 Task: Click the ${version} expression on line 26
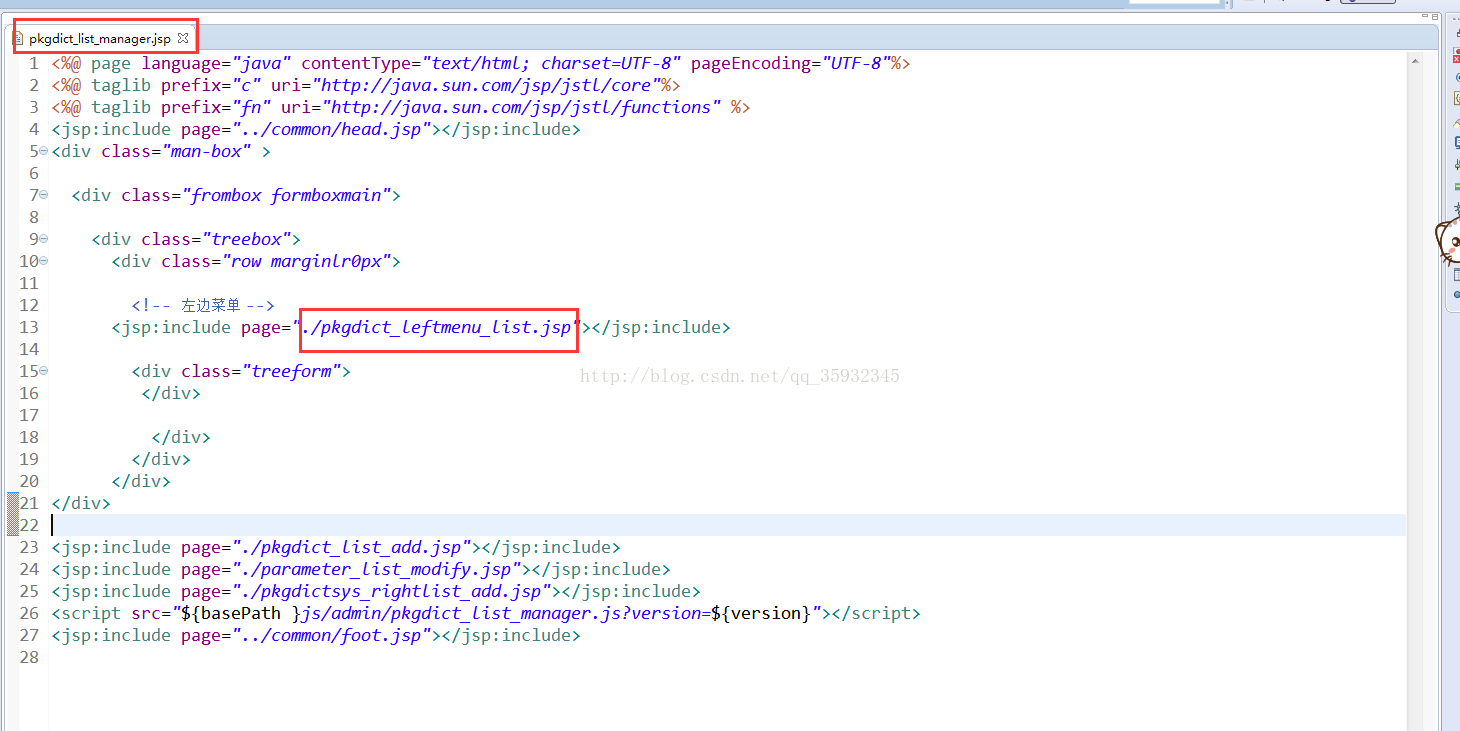coord(761,613)
